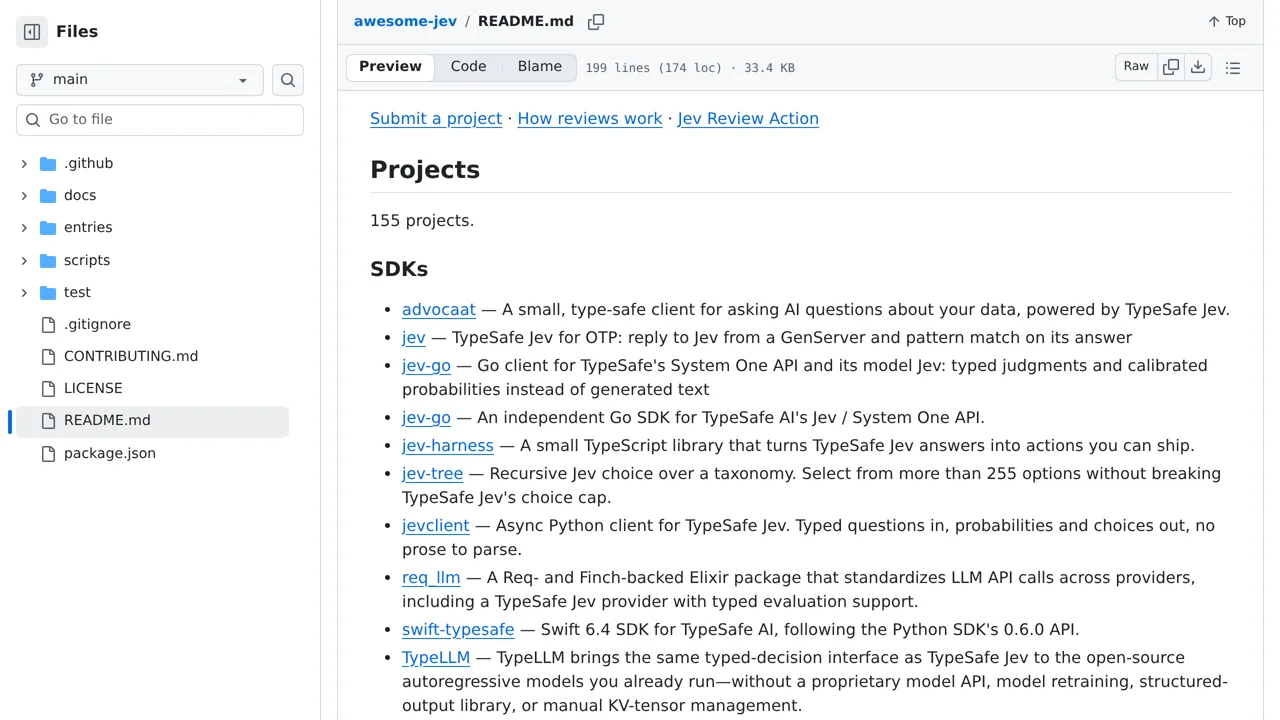This screenshot has height=720, width=1280.
Task: Click the test folder icon
Action: click(48, 293)
